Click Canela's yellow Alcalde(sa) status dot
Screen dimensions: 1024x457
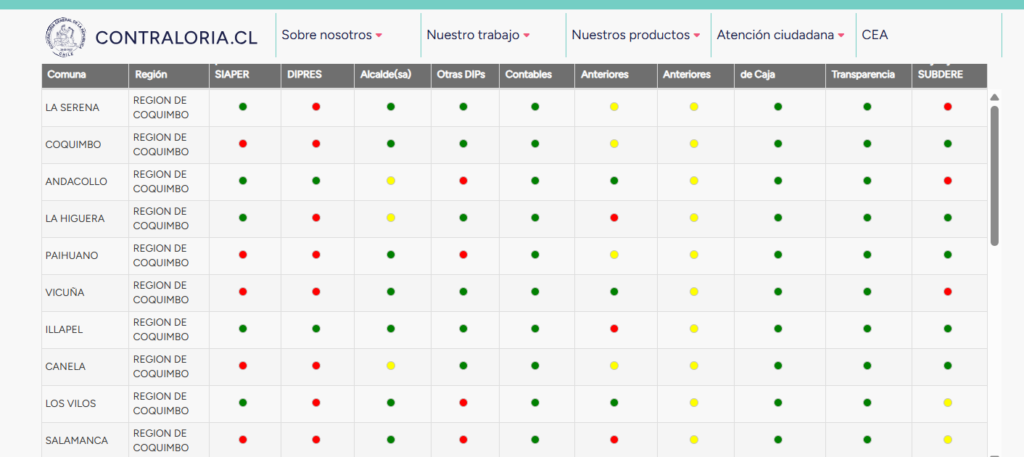coord(391,366)
